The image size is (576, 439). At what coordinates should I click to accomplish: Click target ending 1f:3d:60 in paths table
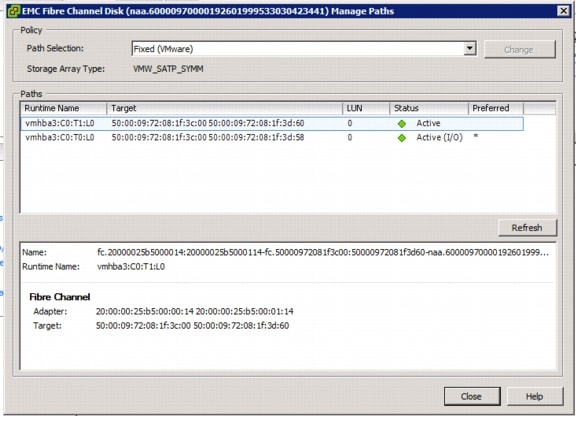tap(208, 123)
